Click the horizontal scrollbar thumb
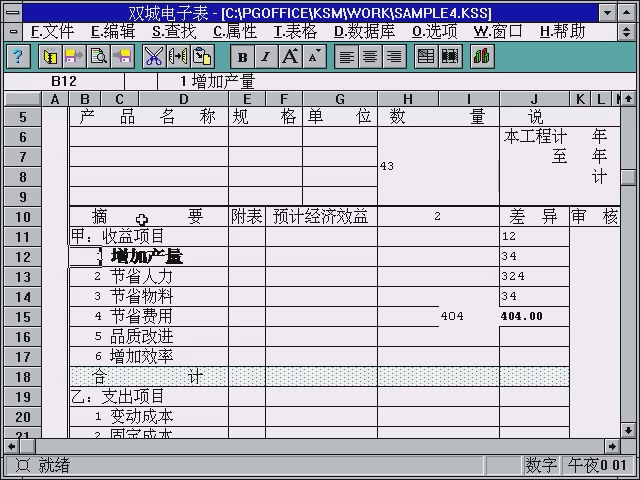This screenshot has width=640, height=480. (x=27, y=446)
